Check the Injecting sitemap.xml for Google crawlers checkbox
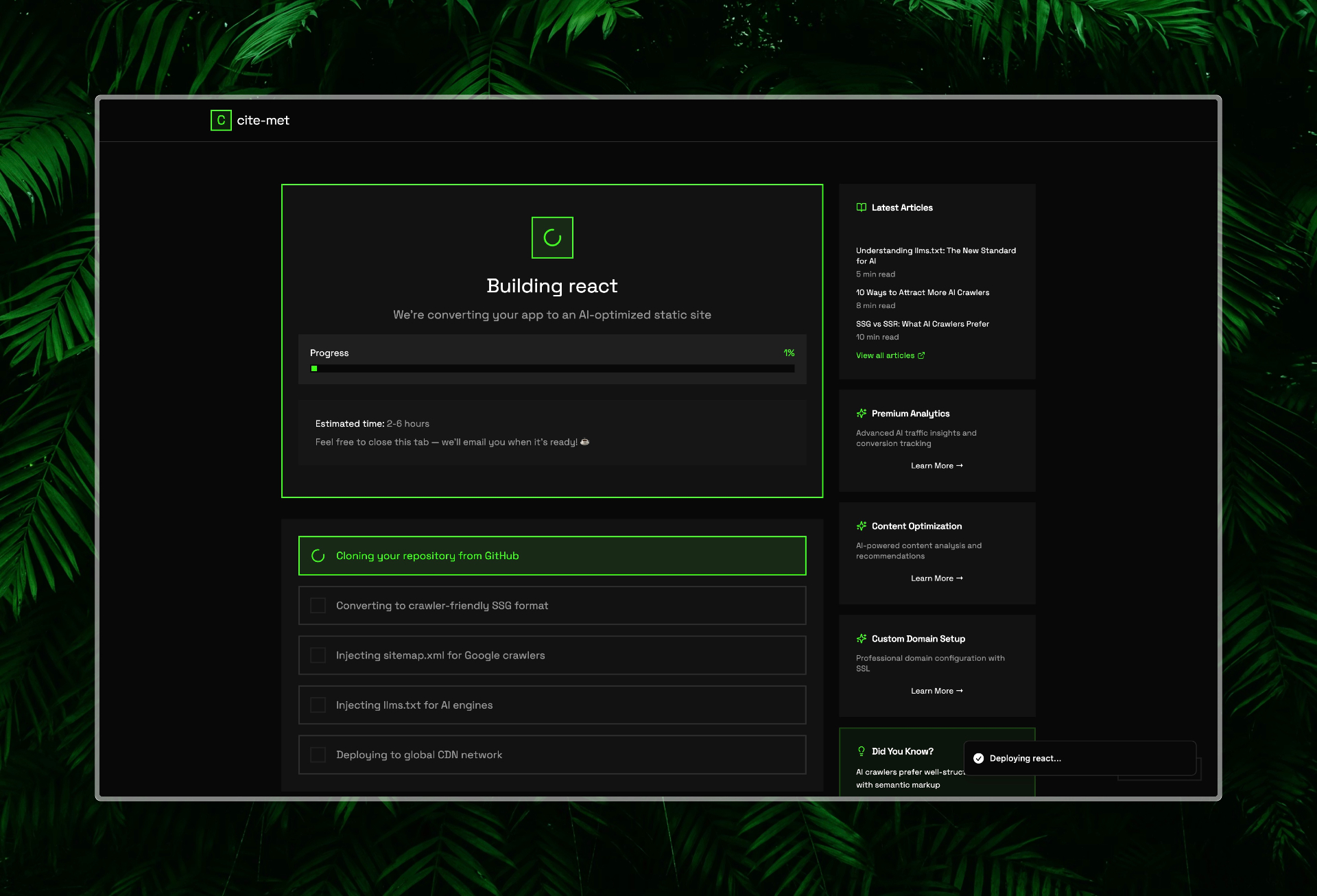 click(318, 655)
